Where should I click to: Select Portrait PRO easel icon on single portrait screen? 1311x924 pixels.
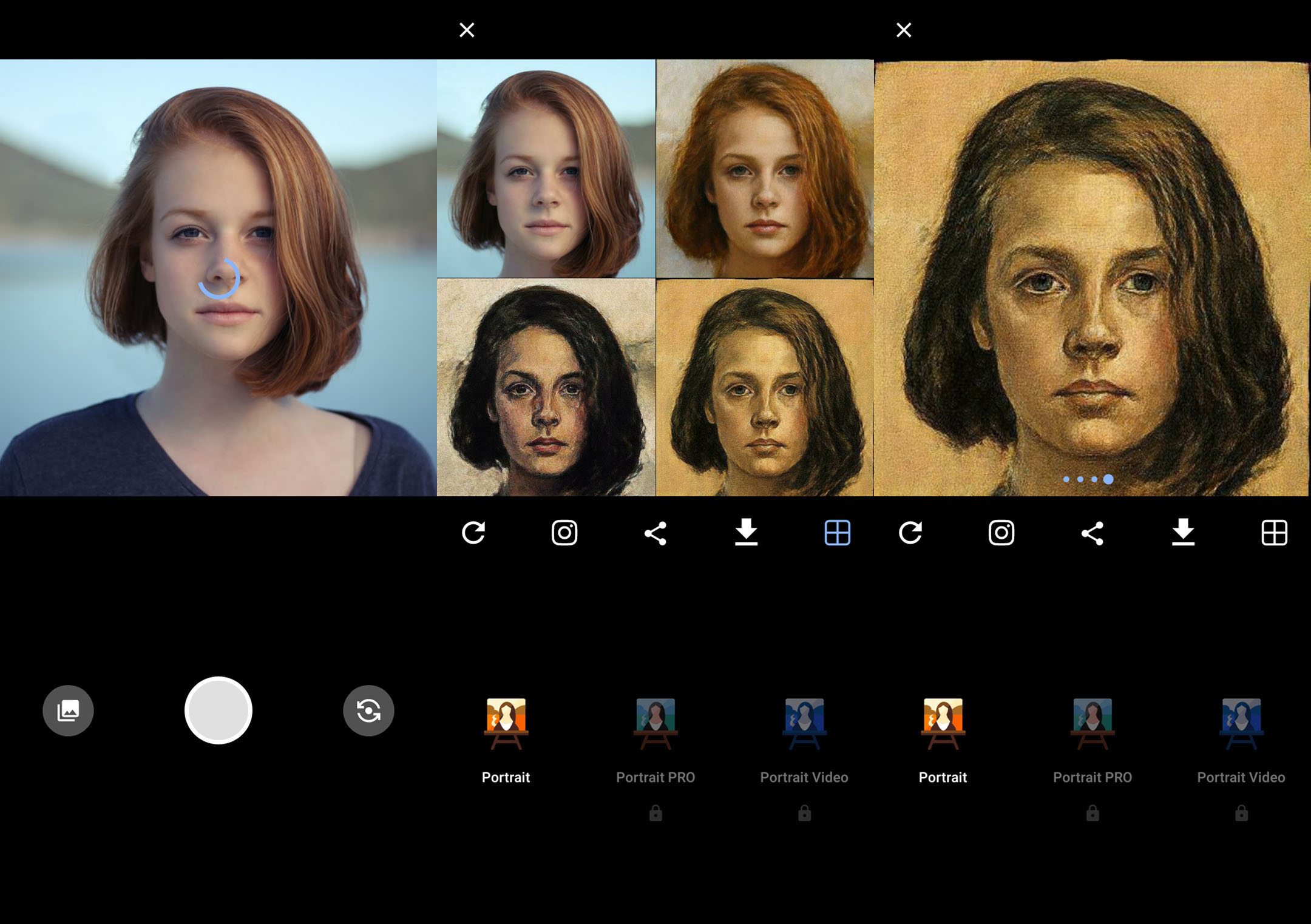tap(1092, 724)
